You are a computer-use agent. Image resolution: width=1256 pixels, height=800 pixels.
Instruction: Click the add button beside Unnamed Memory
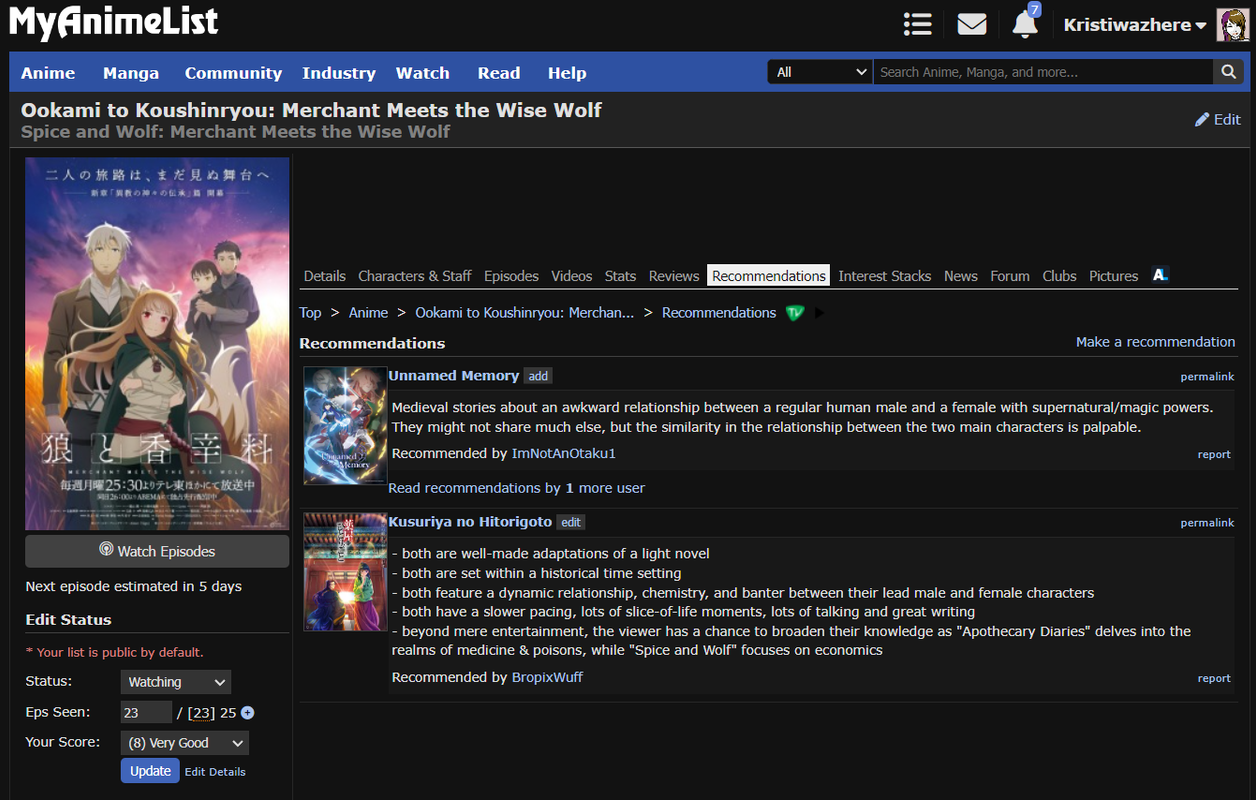click(538, 376)
